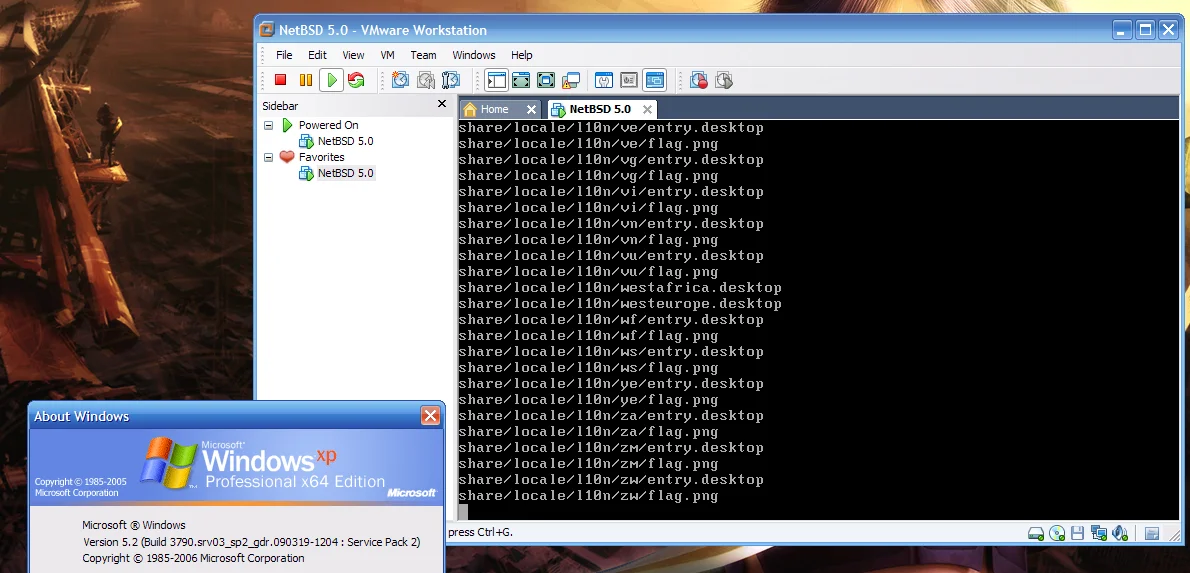Click the red Power Off toolbar button

[281, 80]
